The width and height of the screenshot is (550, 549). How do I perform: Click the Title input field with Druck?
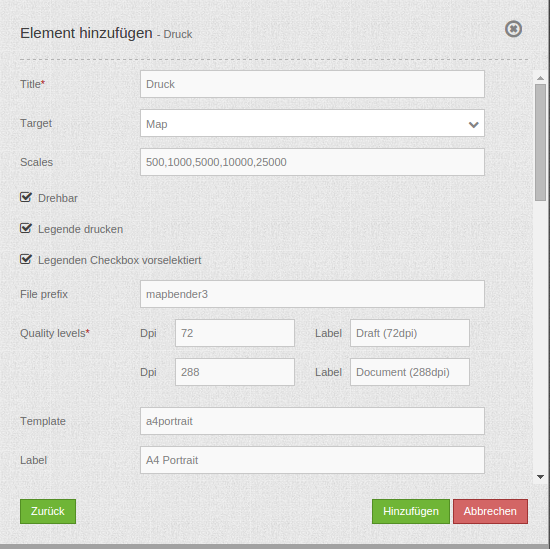click(x=312, y=84)
